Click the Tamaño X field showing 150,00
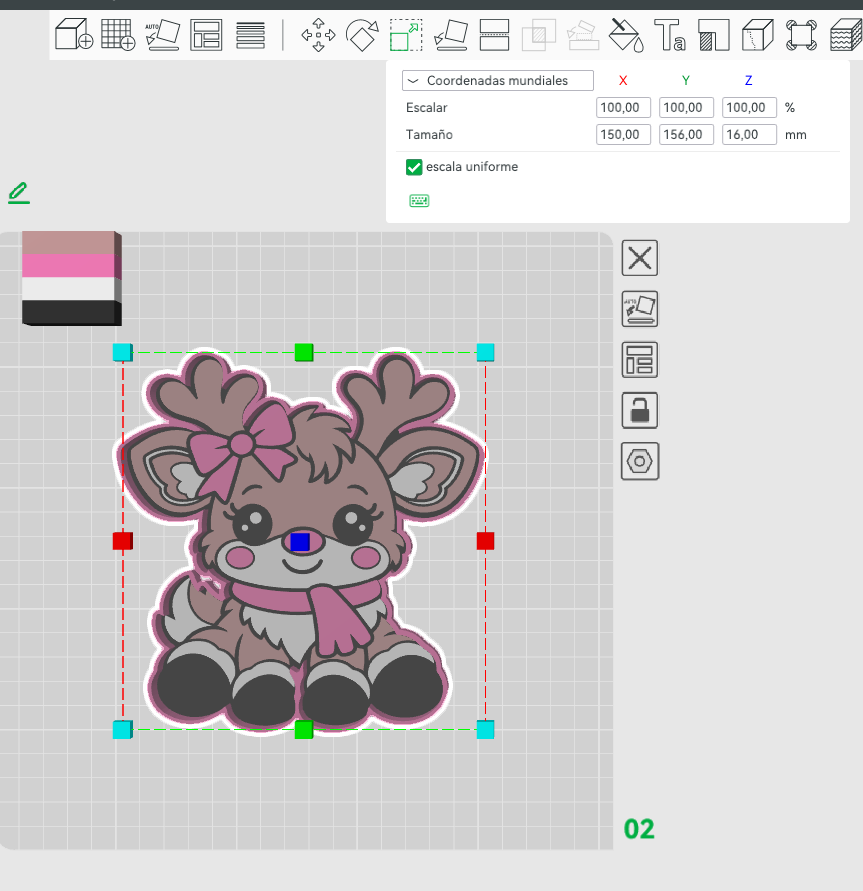Image resolution: width=863 pixels, height=891 pixels. coord(623,135)
